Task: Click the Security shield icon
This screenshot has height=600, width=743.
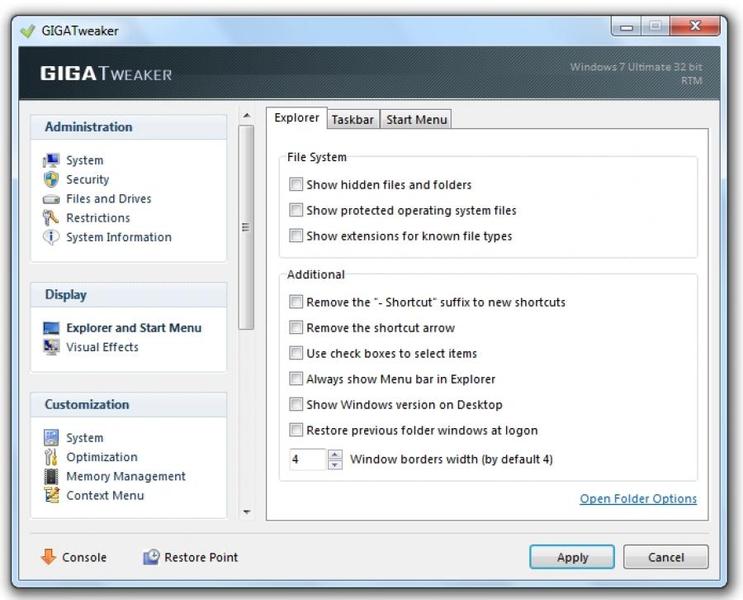Action: [51, 180]
